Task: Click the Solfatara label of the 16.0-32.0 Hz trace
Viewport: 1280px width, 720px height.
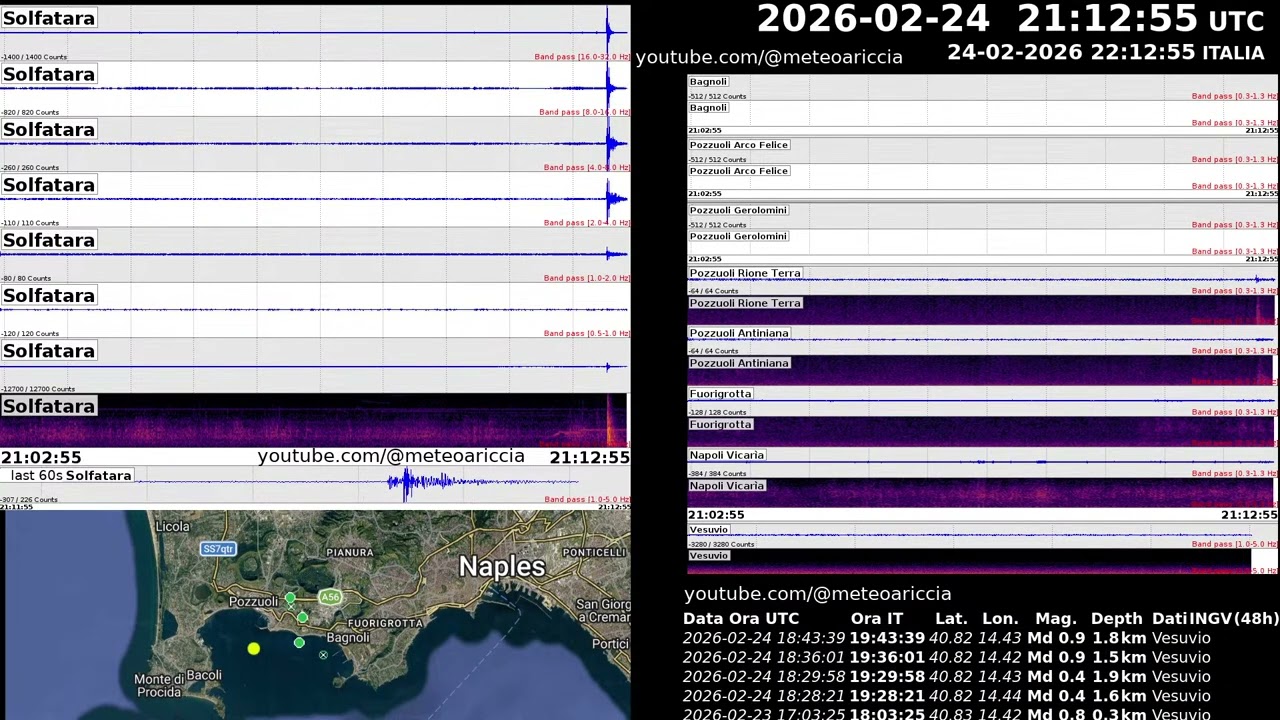Action: tap(49, 18)
